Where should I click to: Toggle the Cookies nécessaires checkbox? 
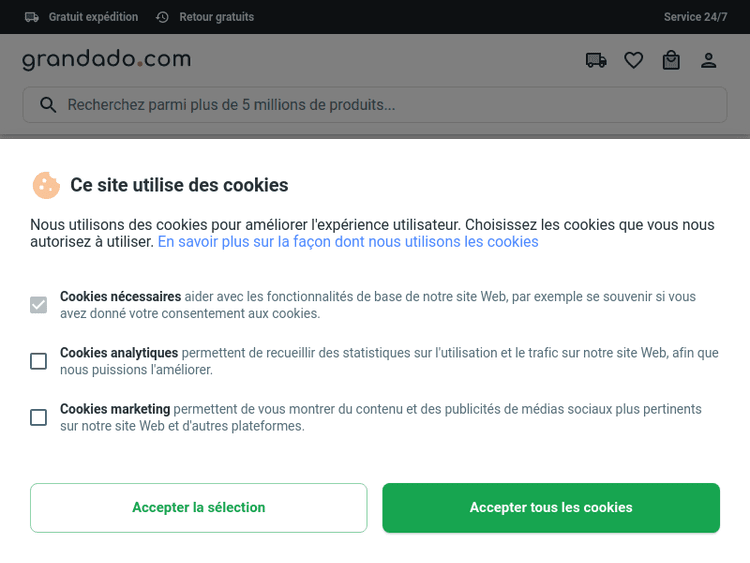[x=38, y=305]
